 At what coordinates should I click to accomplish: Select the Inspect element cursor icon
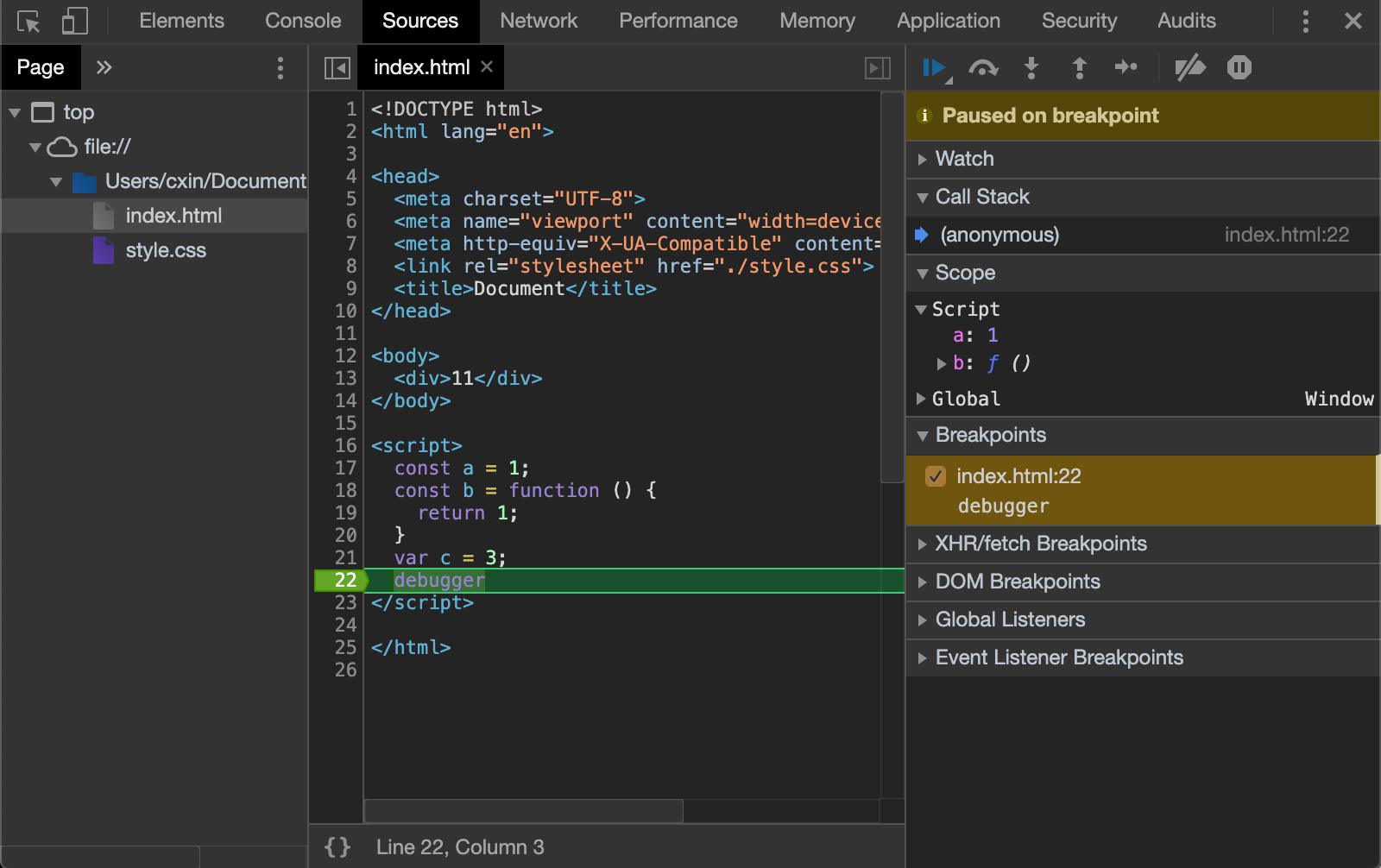[28, 21]
